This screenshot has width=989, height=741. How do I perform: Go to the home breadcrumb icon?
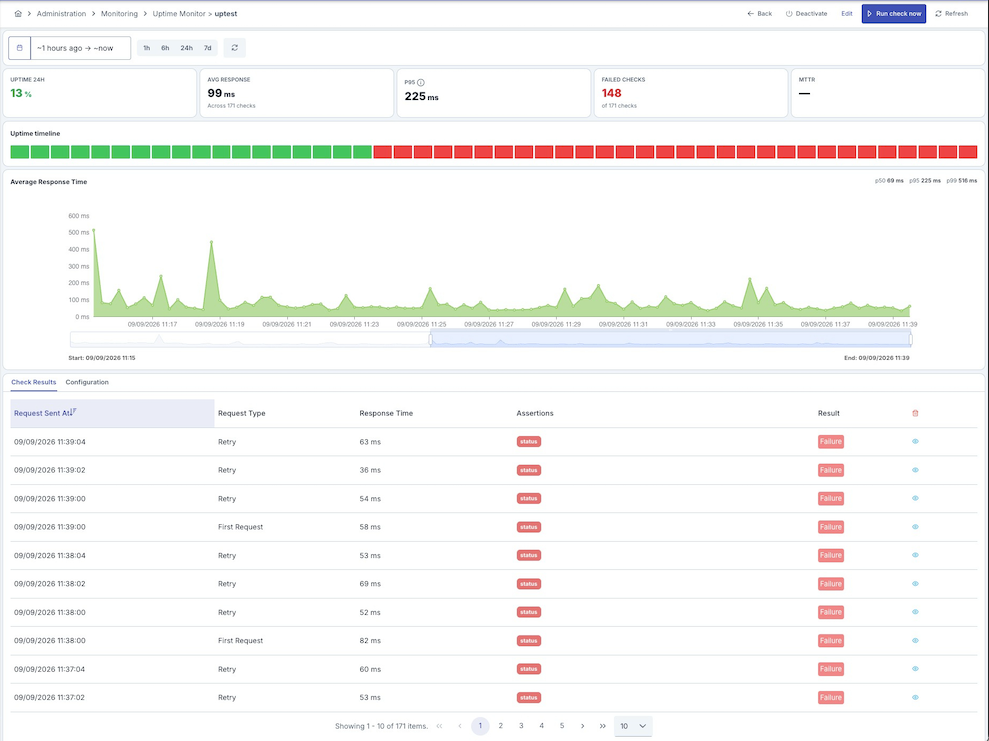[18, 13]
